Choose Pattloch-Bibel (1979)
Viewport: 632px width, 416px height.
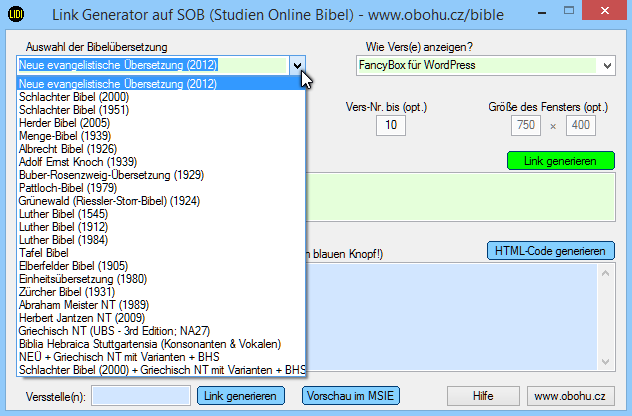161,188
